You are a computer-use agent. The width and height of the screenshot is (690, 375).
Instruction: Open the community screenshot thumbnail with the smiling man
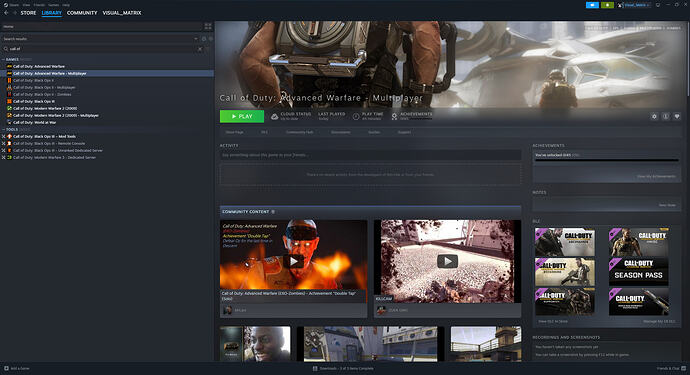255,344
